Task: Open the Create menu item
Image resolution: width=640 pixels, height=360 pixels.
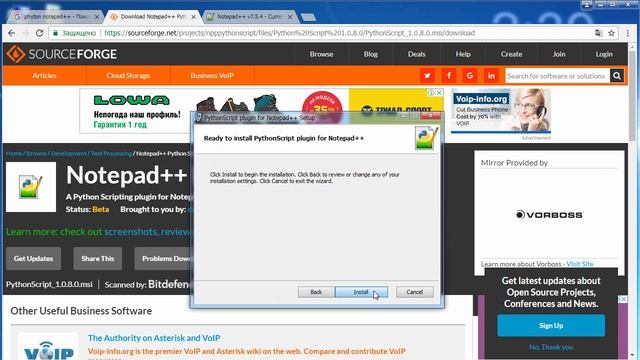Action: [511, 54]
